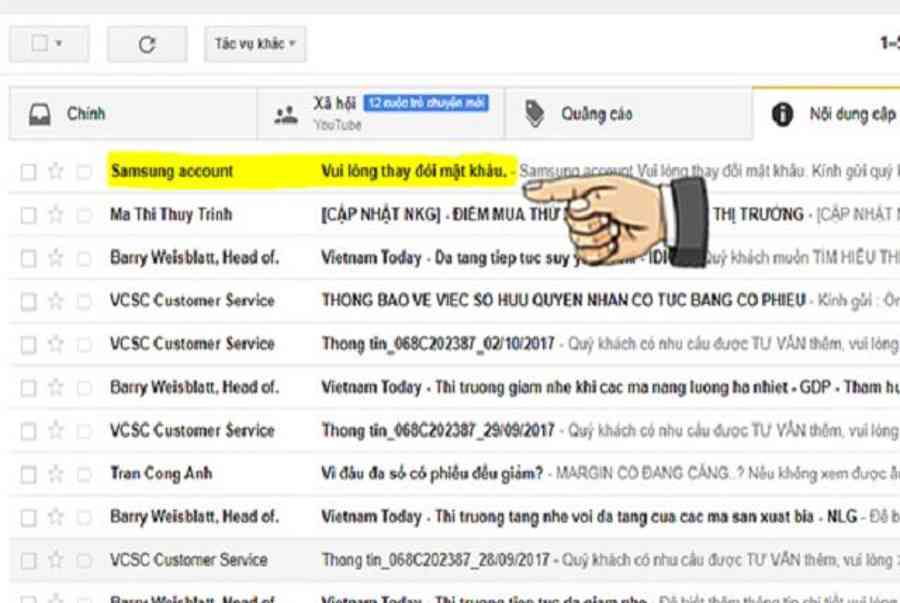
Task: Open the select-all checkbox dropdown arrow
Action: click(59, 44)
